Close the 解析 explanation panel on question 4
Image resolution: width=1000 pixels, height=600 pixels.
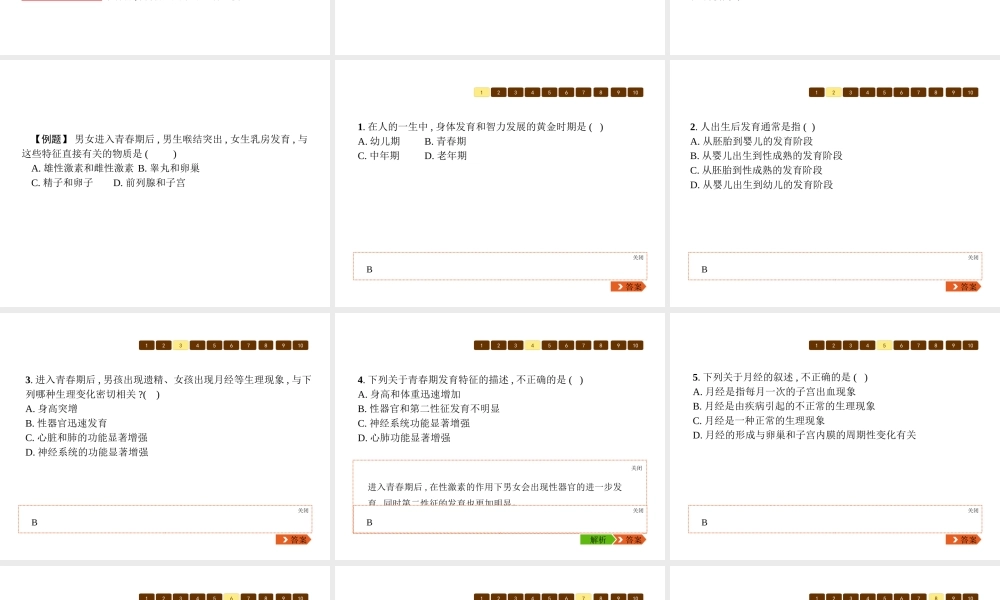click(x=636, y=468)
